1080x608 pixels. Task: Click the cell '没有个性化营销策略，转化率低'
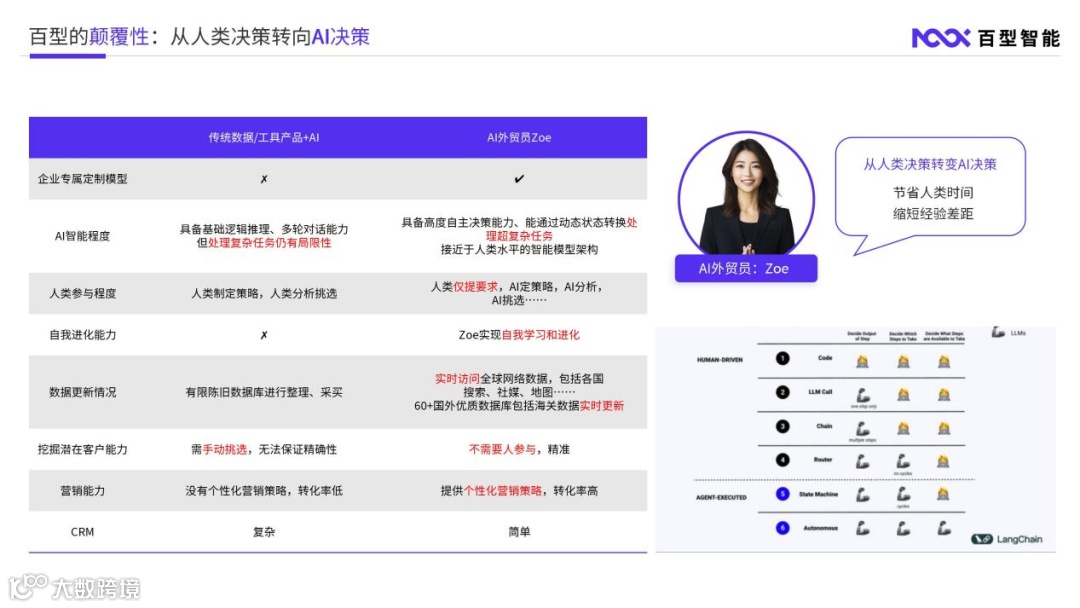(264, 491)
